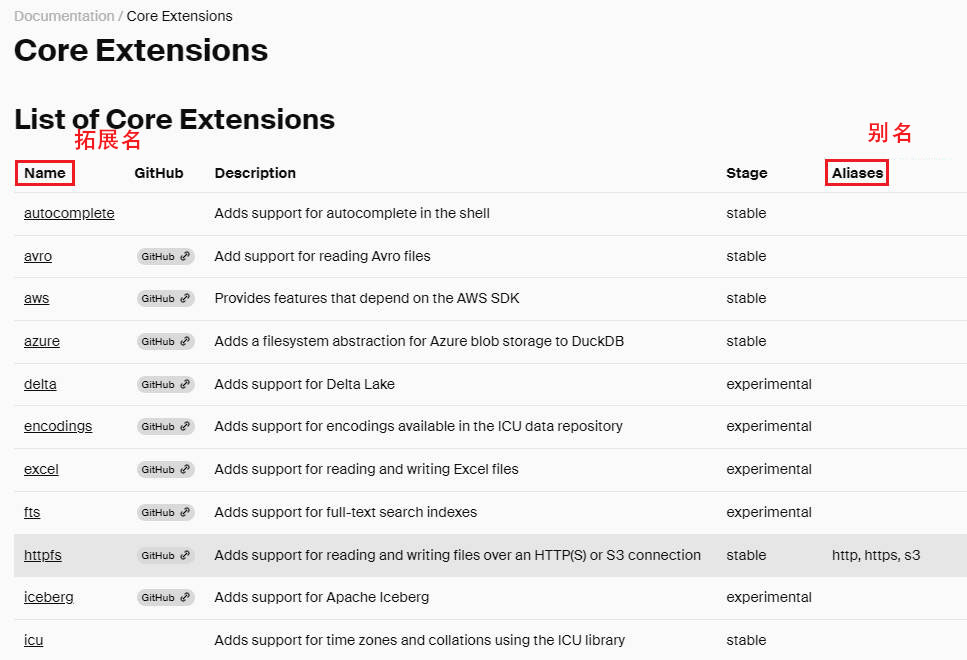Click the Name column header
The image size is (967, 660).
click(45, 173)
